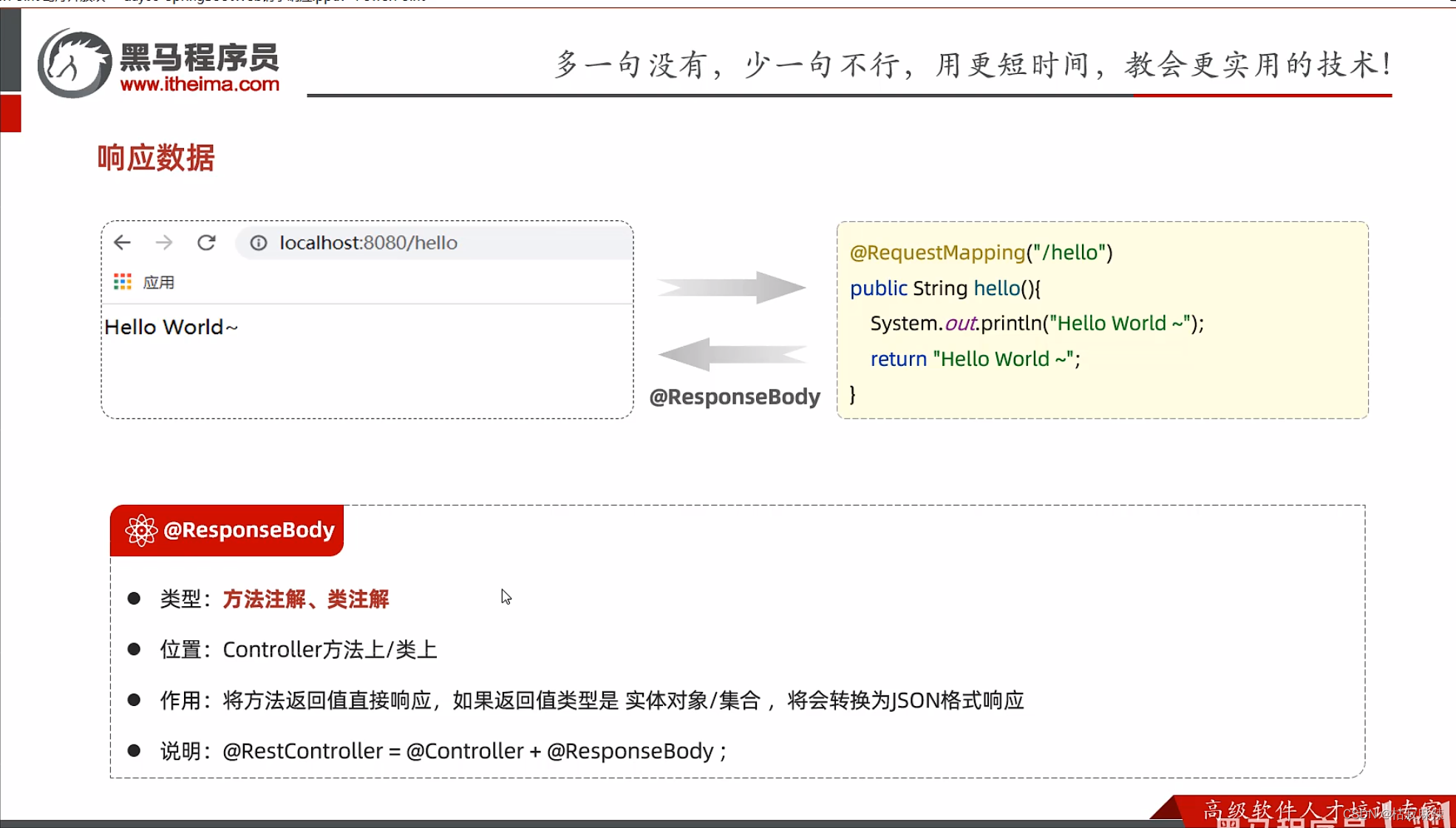Click the site info icon before localhost
Image resolution: width=1456 pixels, height=828 pixels.
tap(258, 242)
